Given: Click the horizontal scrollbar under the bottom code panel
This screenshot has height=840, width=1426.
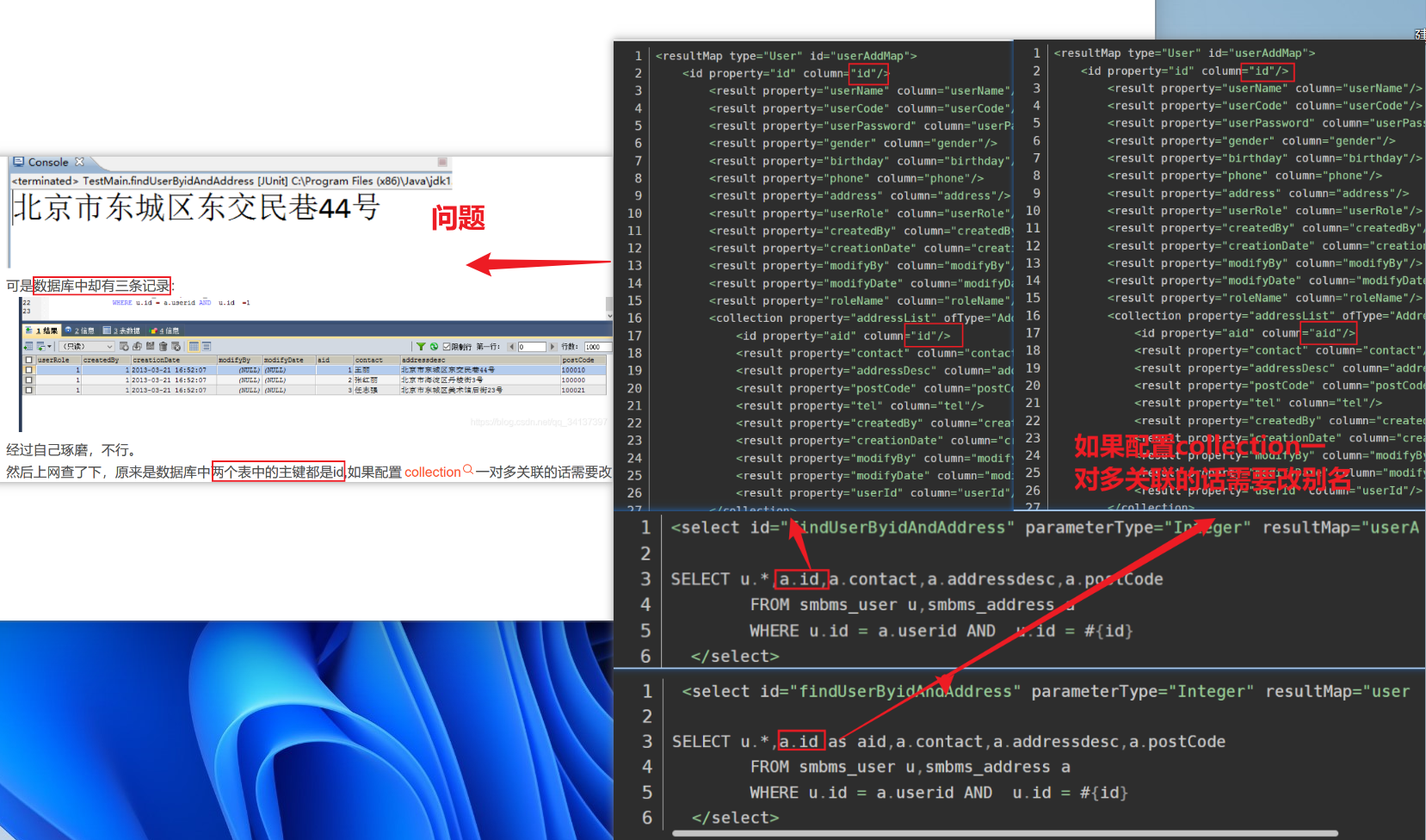Looking at the screenshot, I should click(x=1005, y=833).
